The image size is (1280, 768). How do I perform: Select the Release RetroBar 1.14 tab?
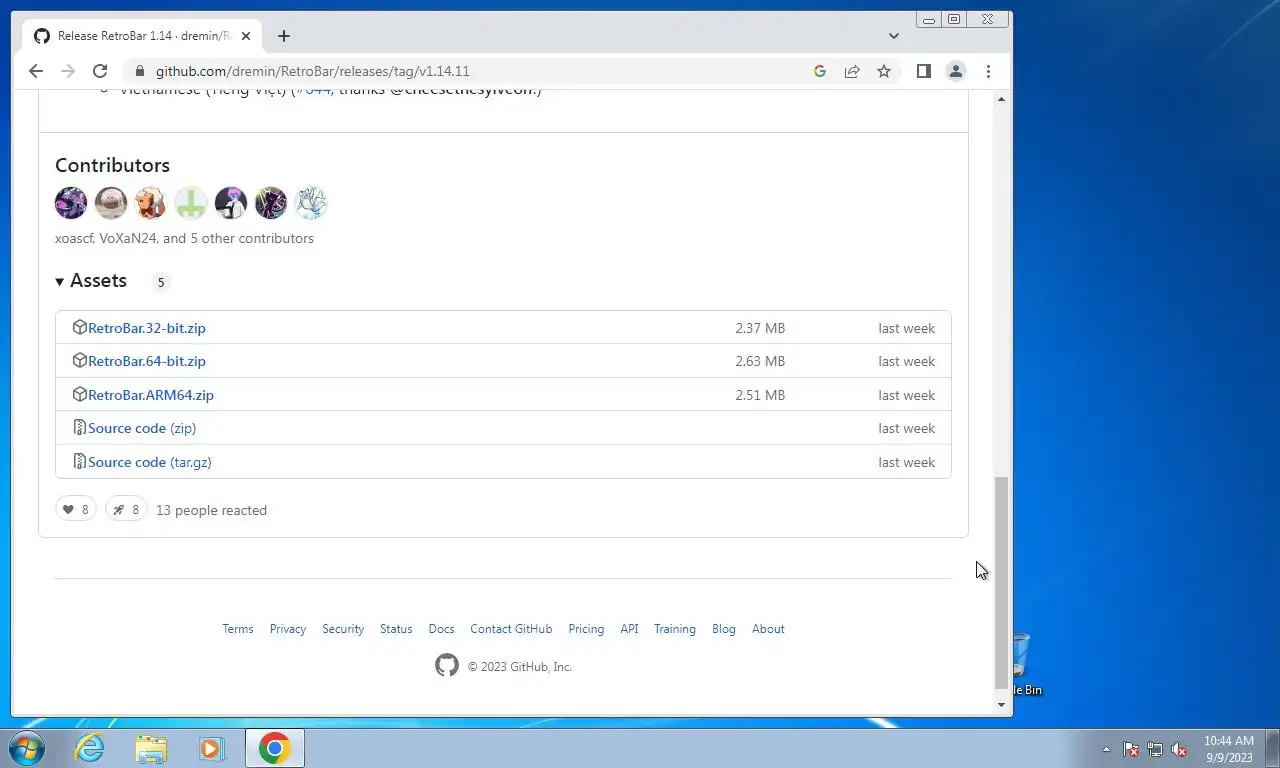coord(144,36)
